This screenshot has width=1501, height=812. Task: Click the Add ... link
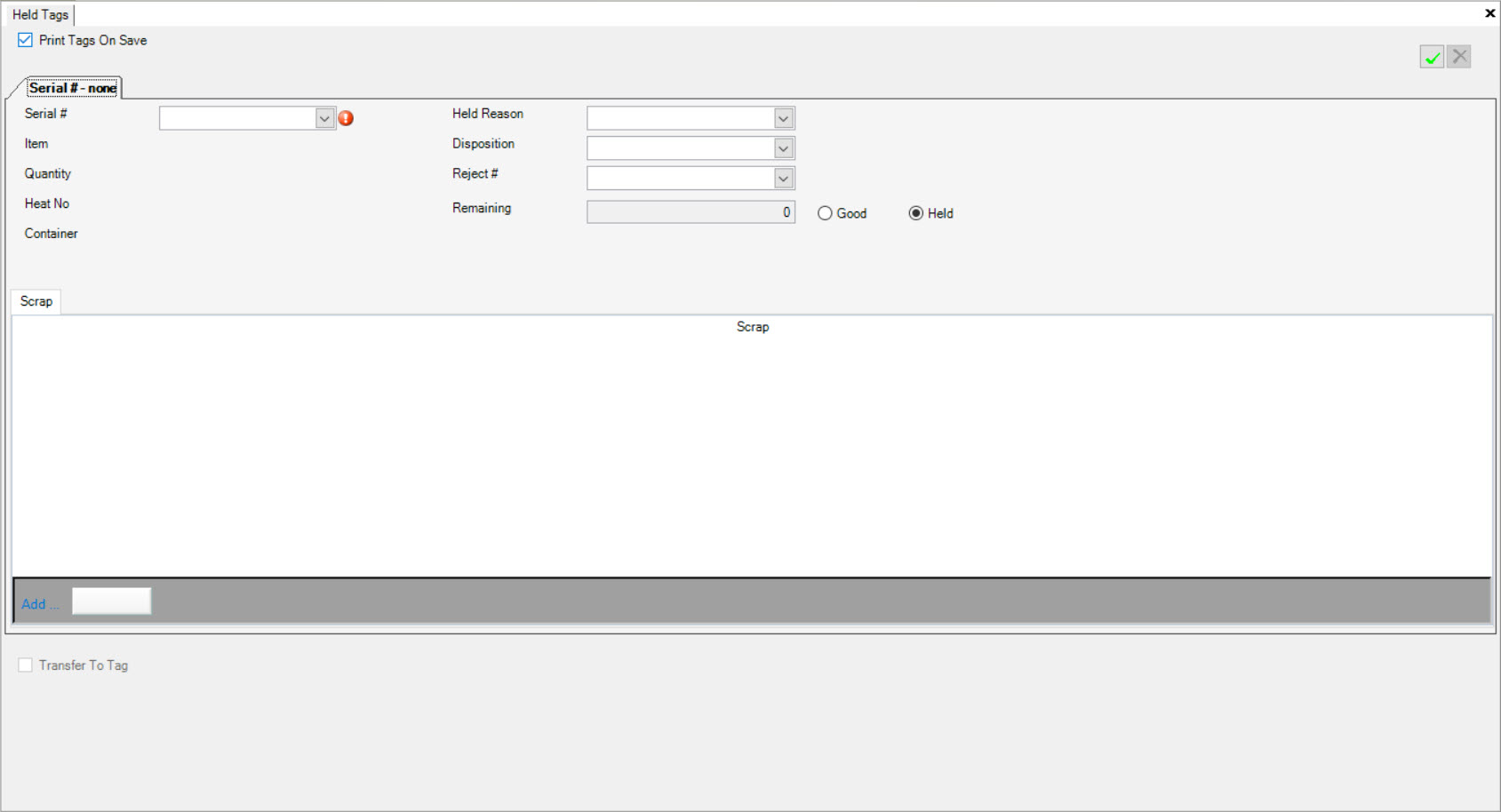(x=40, y=604)
